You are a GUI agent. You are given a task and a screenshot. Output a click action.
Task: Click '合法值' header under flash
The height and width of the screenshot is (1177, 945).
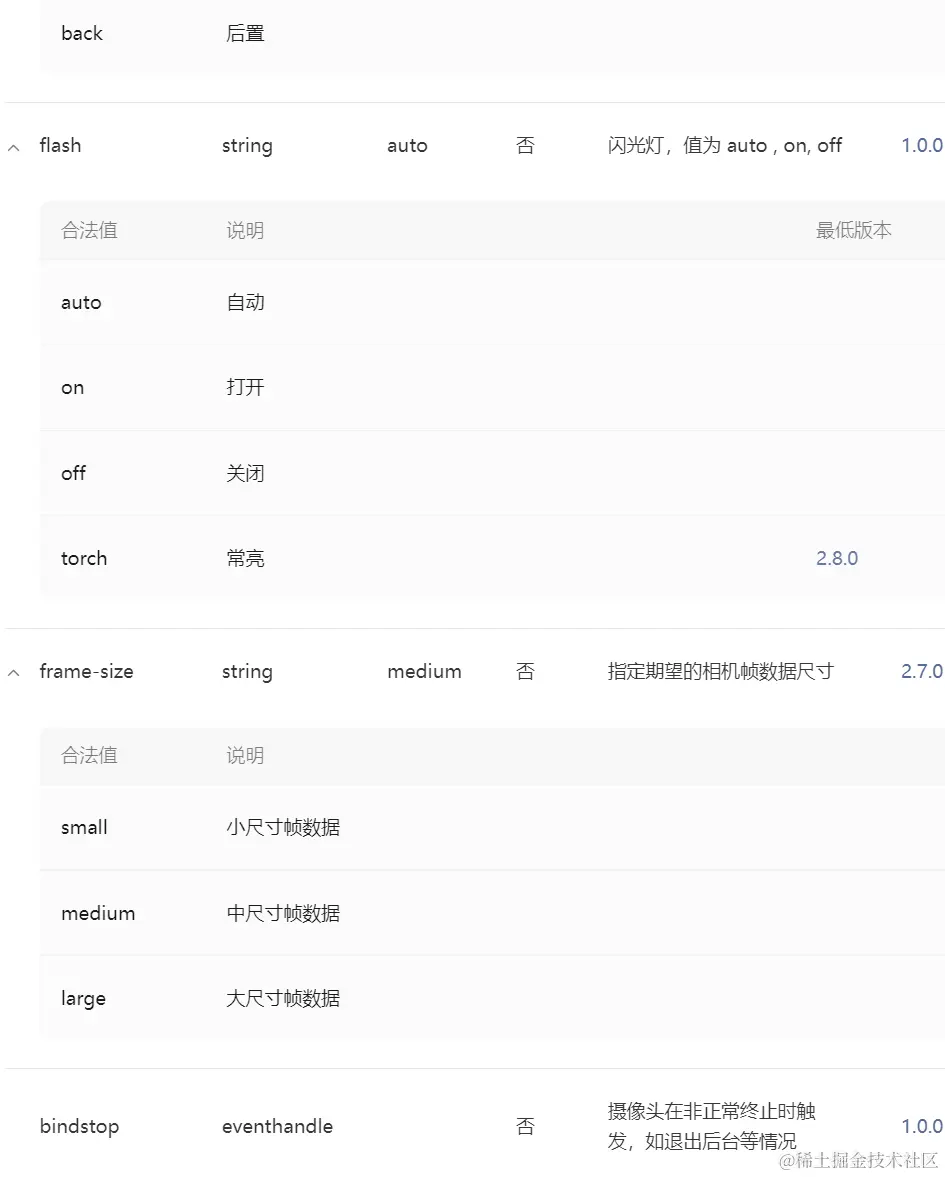point(89,230)
